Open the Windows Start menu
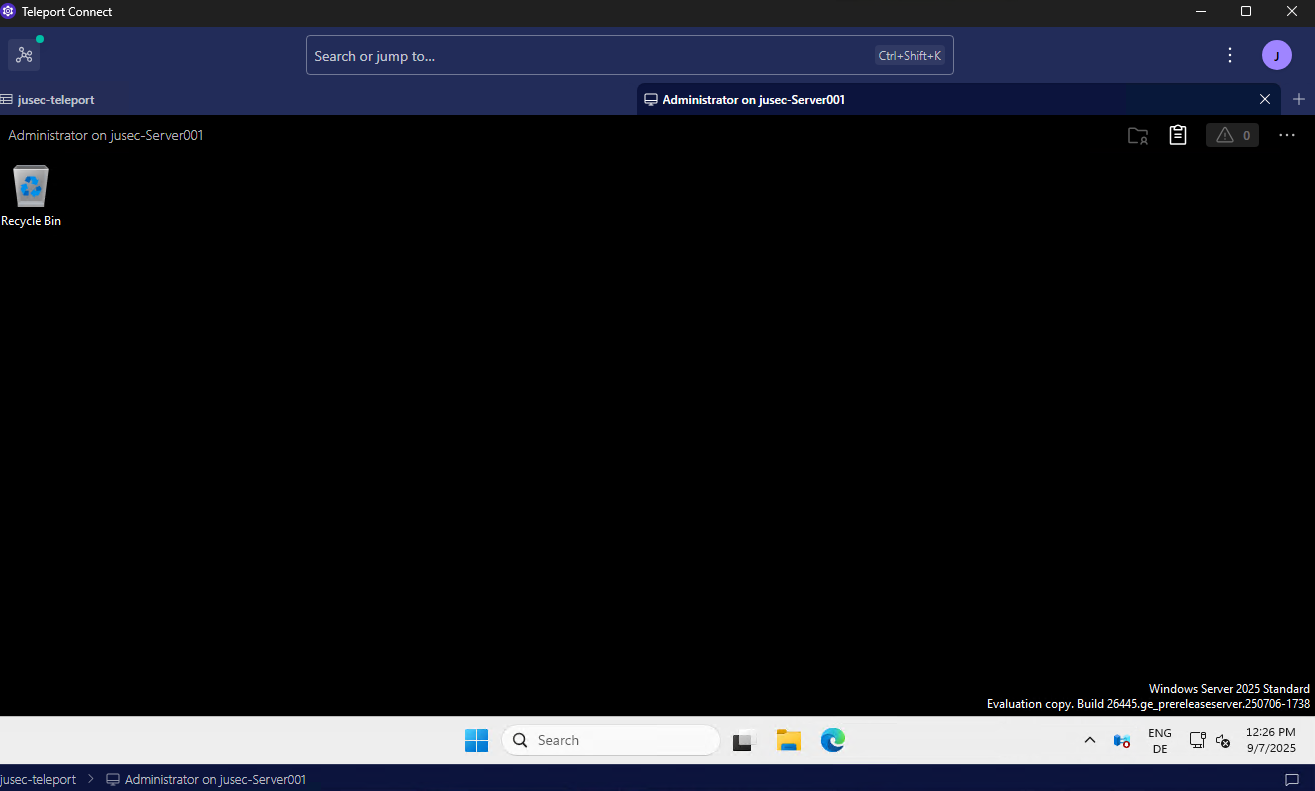This screenshot has width=1315, height=791. [476, 740]
